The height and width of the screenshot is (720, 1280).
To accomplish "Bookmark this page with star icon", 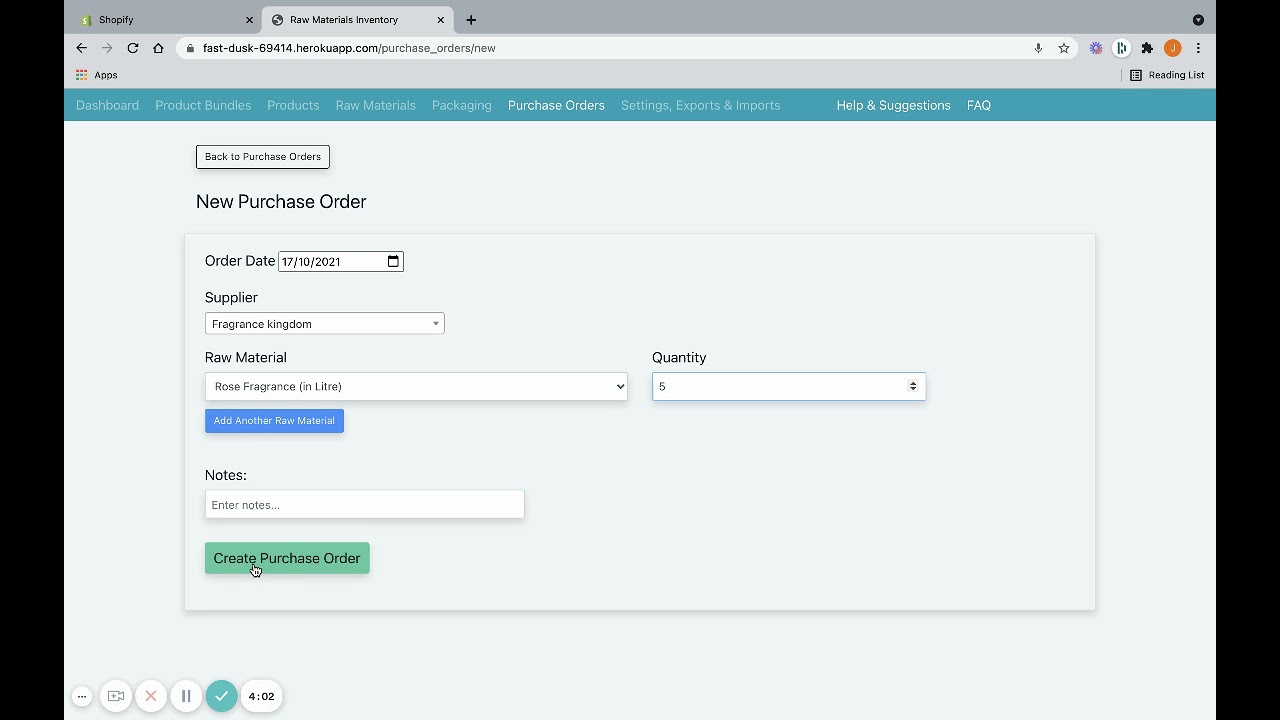I will point(1064,48).
